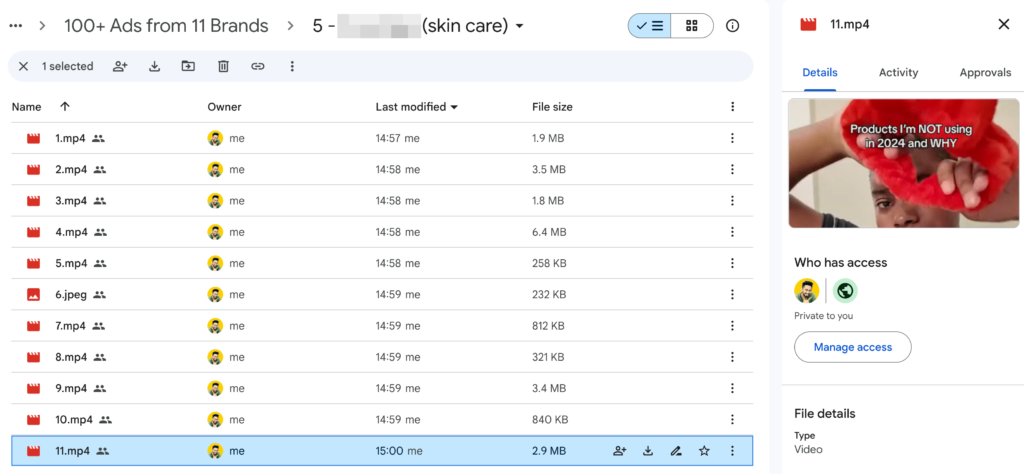The image size is (1024, 474).
Task: Rename 11.mp4 with the pencil icon
Action: (x=676, y=450)
